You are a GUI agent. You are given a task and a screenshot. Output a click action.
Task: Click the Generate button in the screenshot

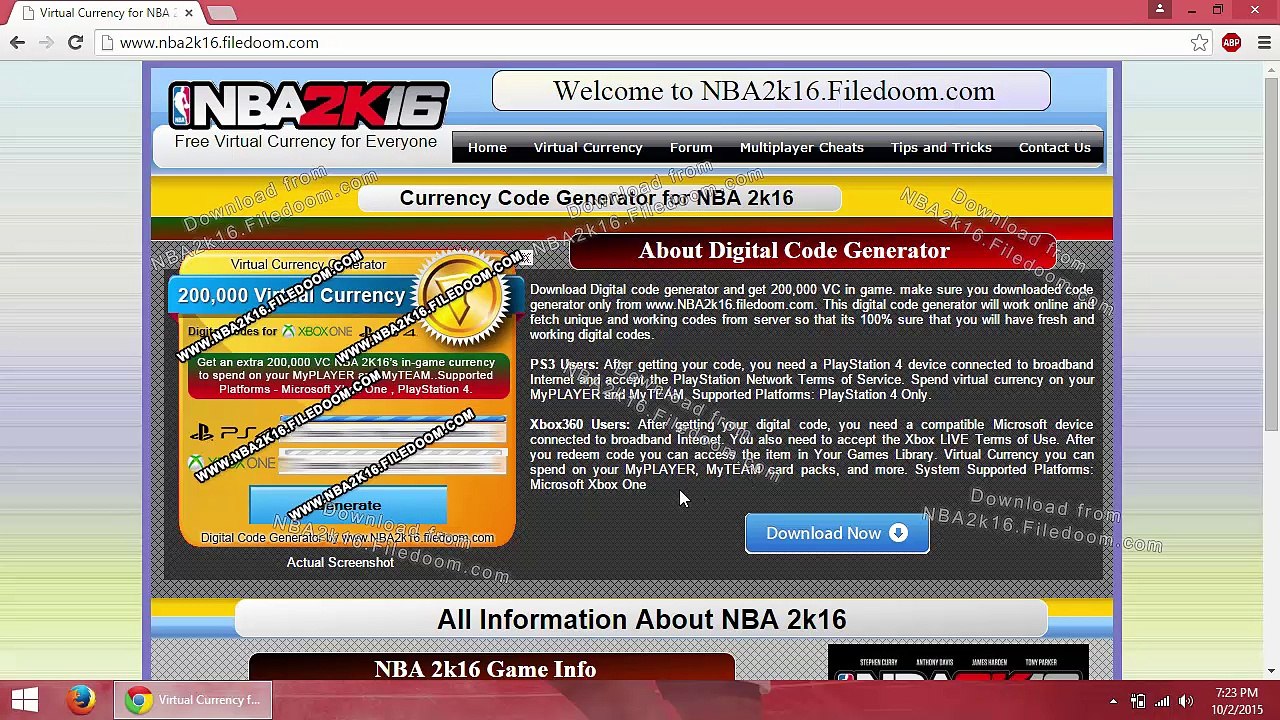pyautogui.click(x=348, y=505)
